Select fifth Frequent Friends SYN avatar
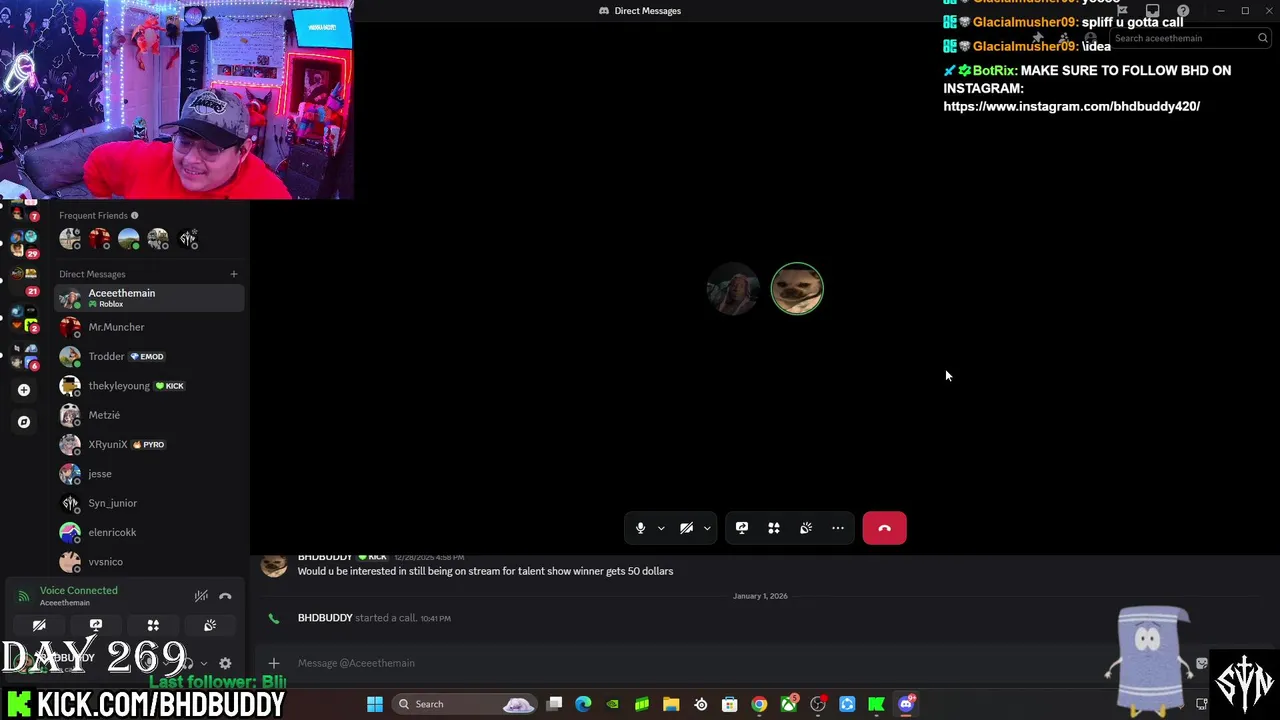 [x=188, y=239]
